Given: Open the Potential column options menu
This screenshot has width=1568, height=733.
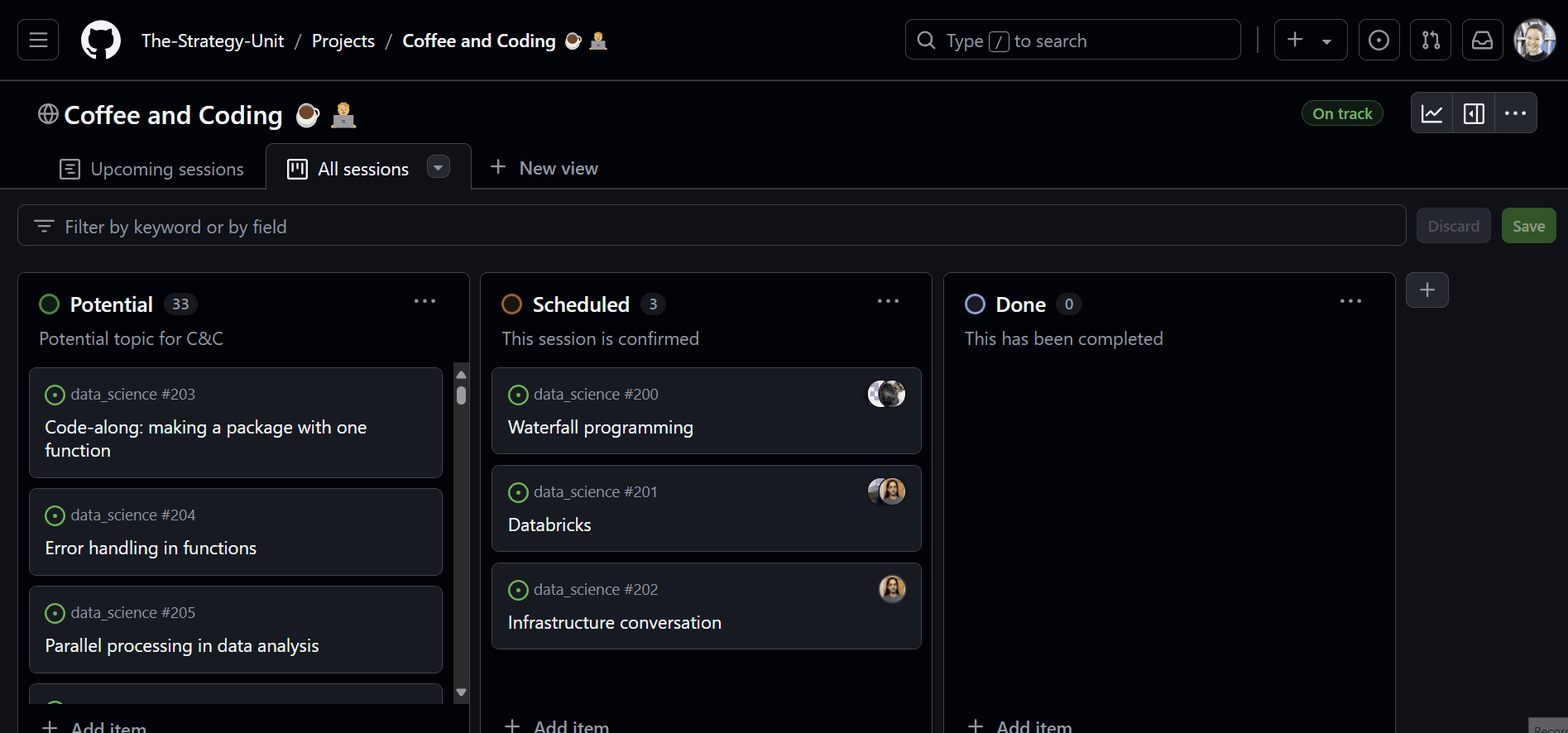Looking at the screenshot, I should tap(424, 302).
